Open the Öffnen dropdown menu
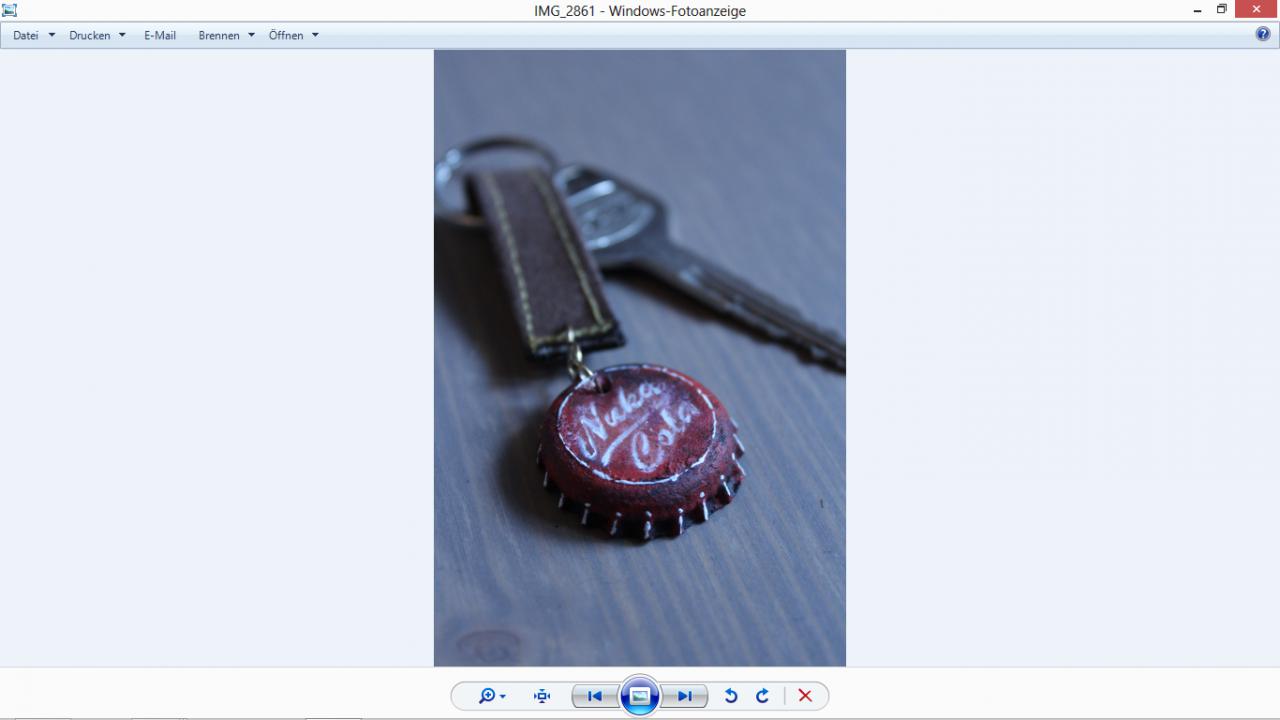This screenshot has height=720, width=1280. pyautogui.click(x=293, y=35)
